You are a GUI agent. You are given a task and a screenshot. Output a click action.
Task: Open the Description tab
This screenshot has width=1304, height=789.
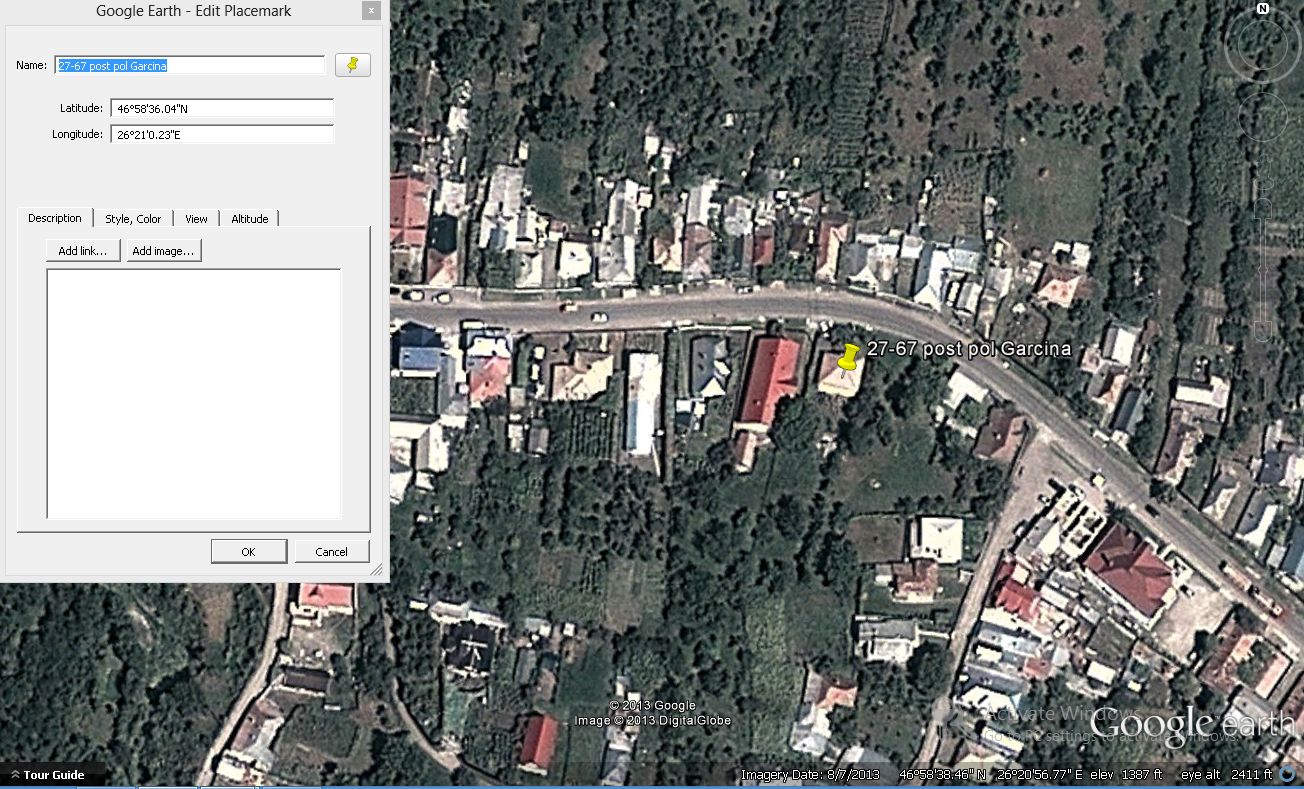pos(55,218)
